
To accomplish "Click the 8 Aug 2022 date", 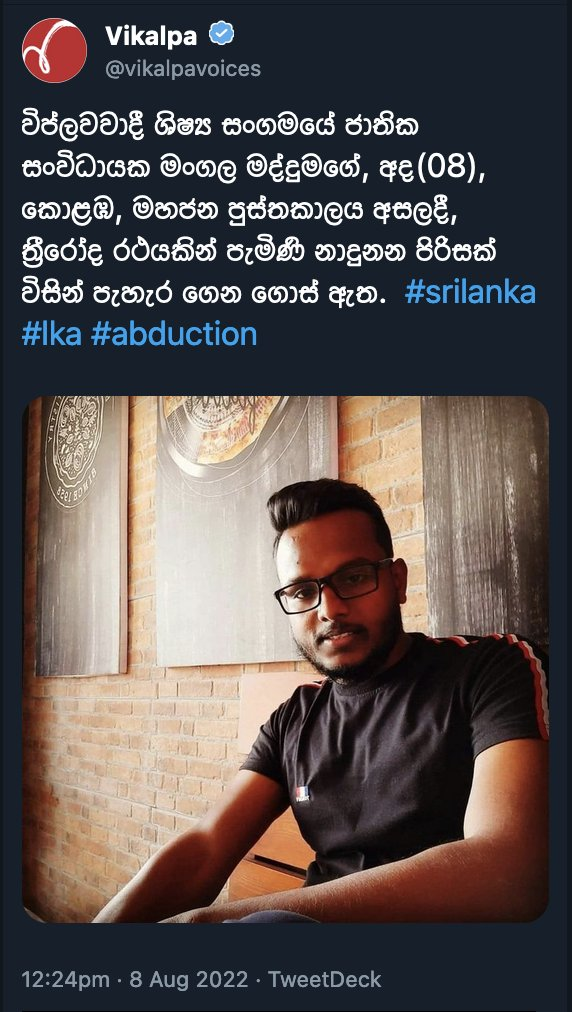I will pos(189,979).
